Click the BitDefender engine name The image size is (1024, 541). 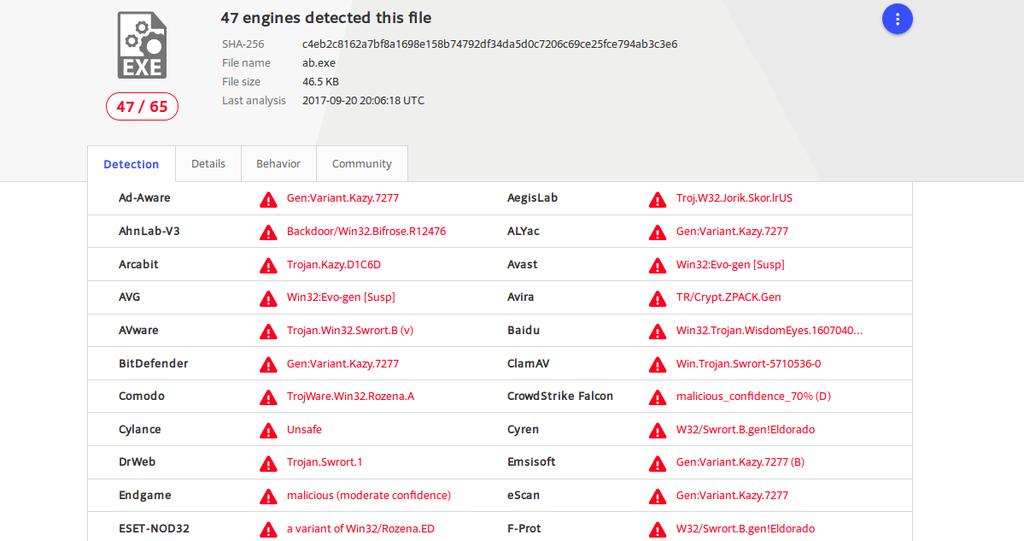point(153,364)
